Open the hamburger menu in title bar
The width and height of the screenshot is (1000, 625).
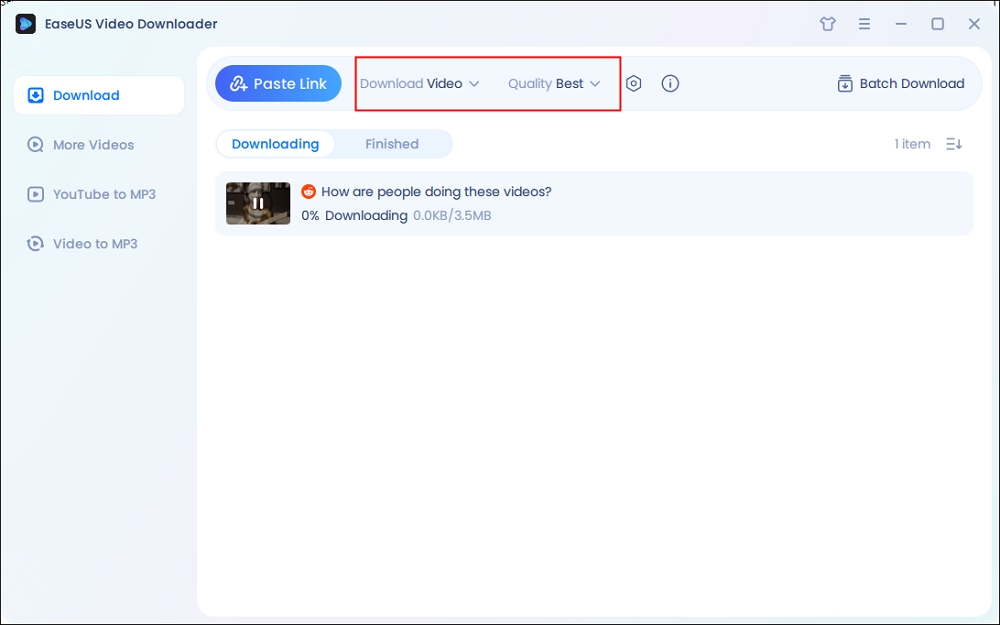point(864,24)
